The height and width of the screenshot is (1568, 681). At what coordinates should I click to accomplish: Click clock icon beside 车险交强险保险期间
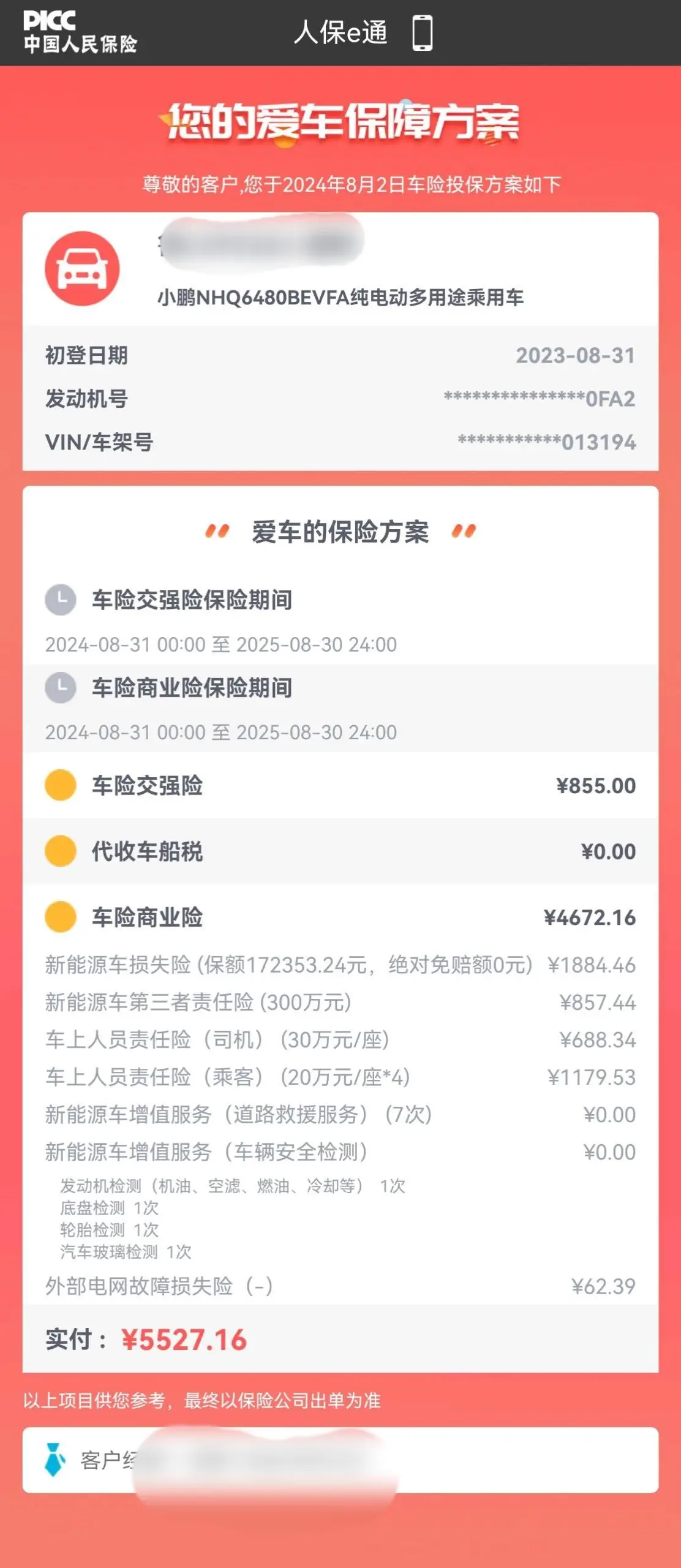click(x=61, y=600)
